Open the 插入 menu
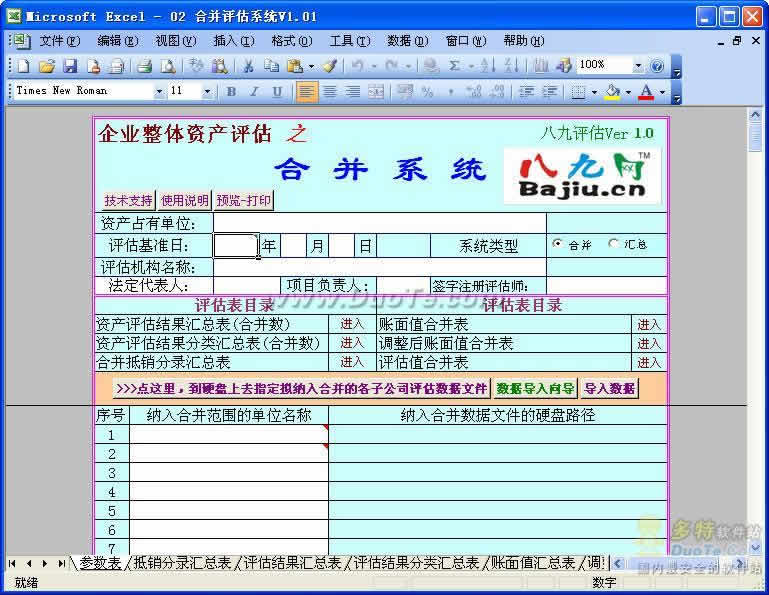 pyautogui.click(x=234, y=41)
